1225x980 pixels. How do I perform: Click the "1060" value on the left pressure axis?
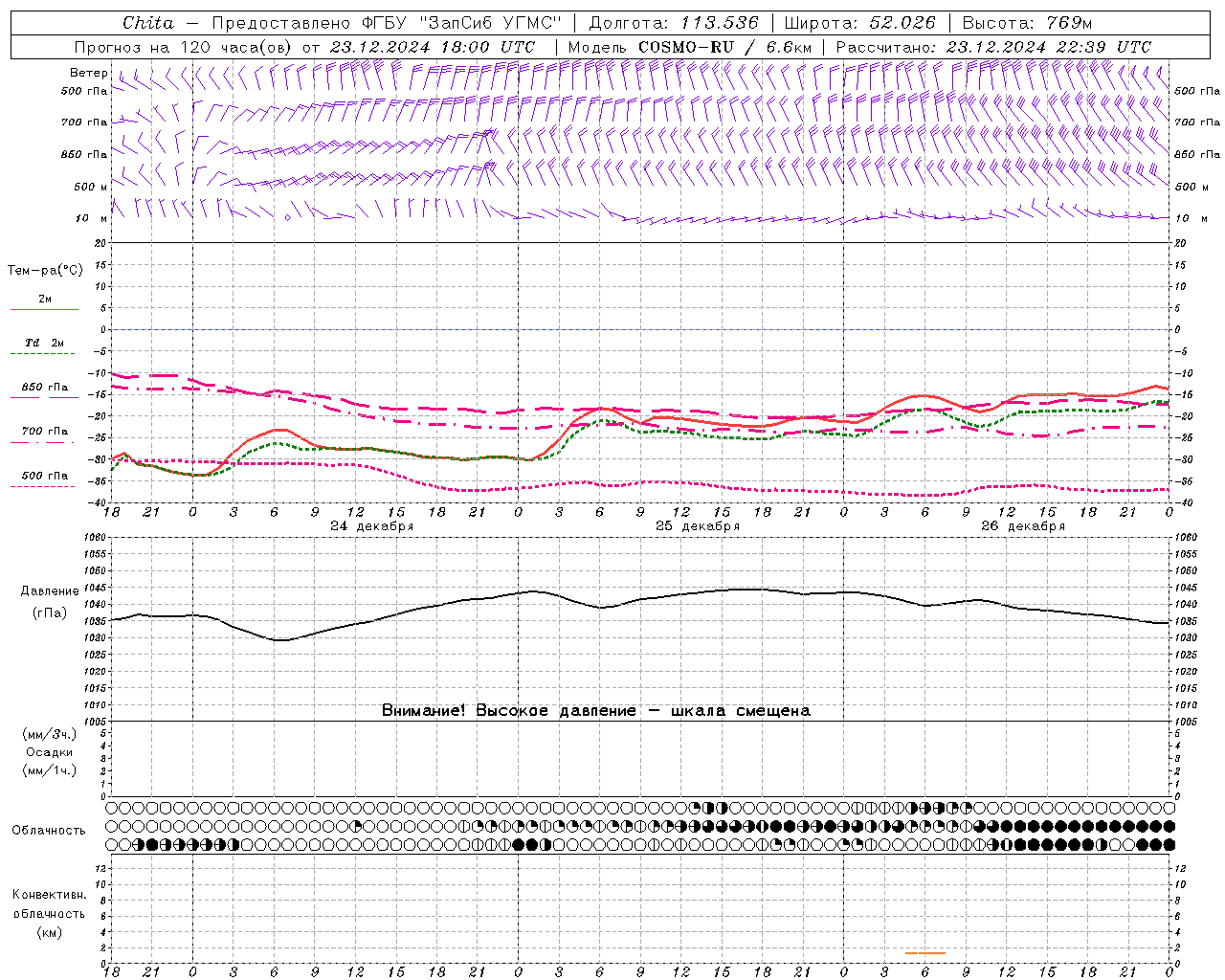[x=96, y=538]
